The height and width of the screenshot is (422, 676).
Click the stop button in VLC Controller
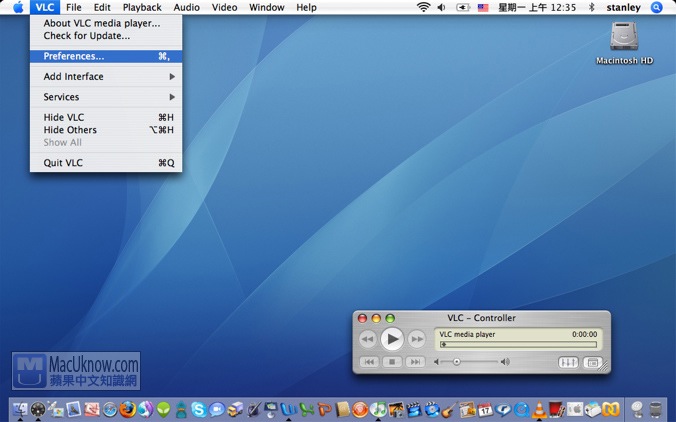pyautogui.click(x=392, y=362)
